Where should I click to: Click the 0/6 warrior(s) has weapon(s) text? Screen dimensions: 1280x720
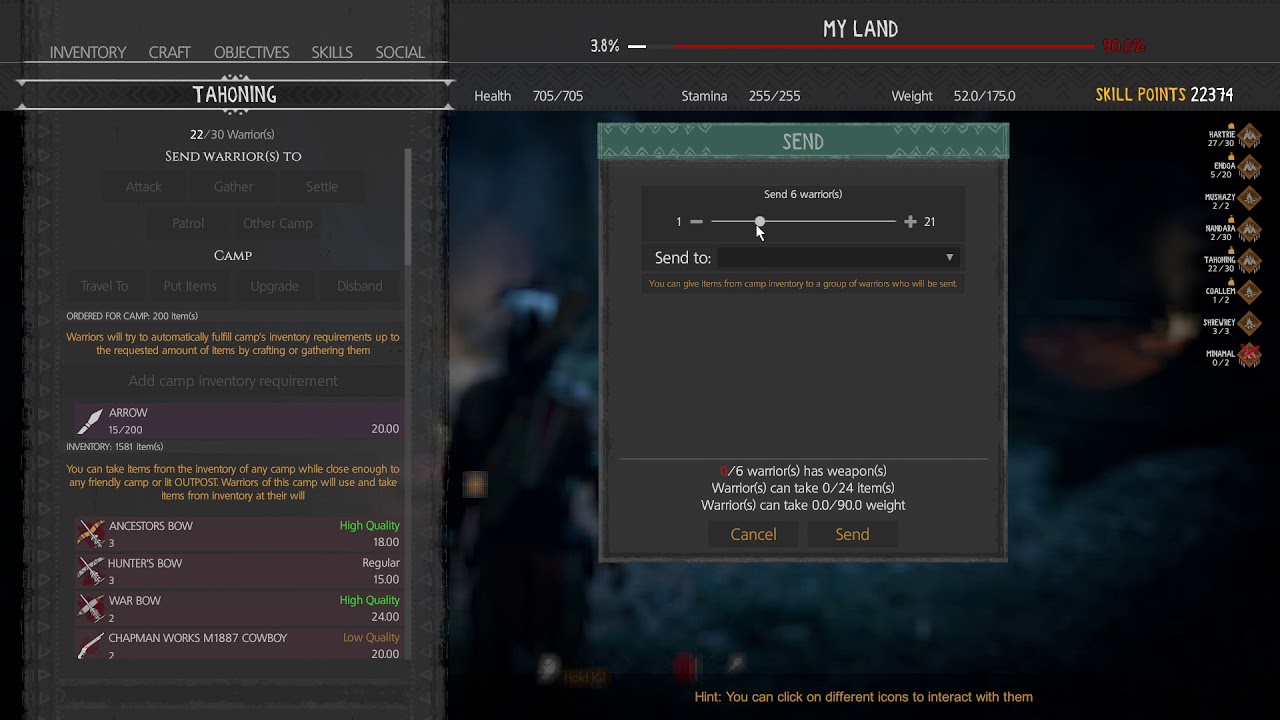click(803, 471)
